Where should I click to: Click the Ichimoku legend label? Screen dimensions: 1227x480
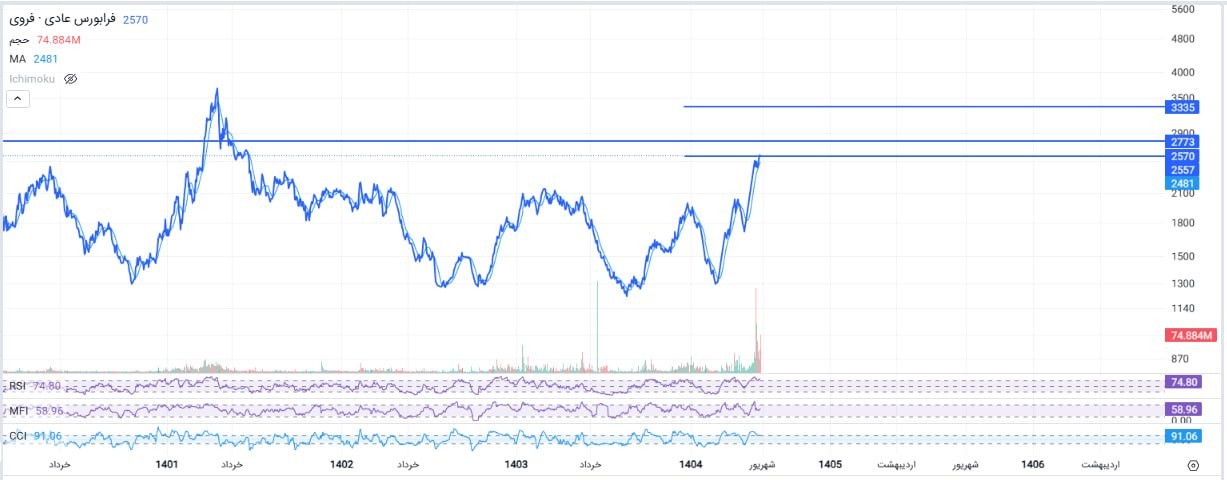pos(33,78)
